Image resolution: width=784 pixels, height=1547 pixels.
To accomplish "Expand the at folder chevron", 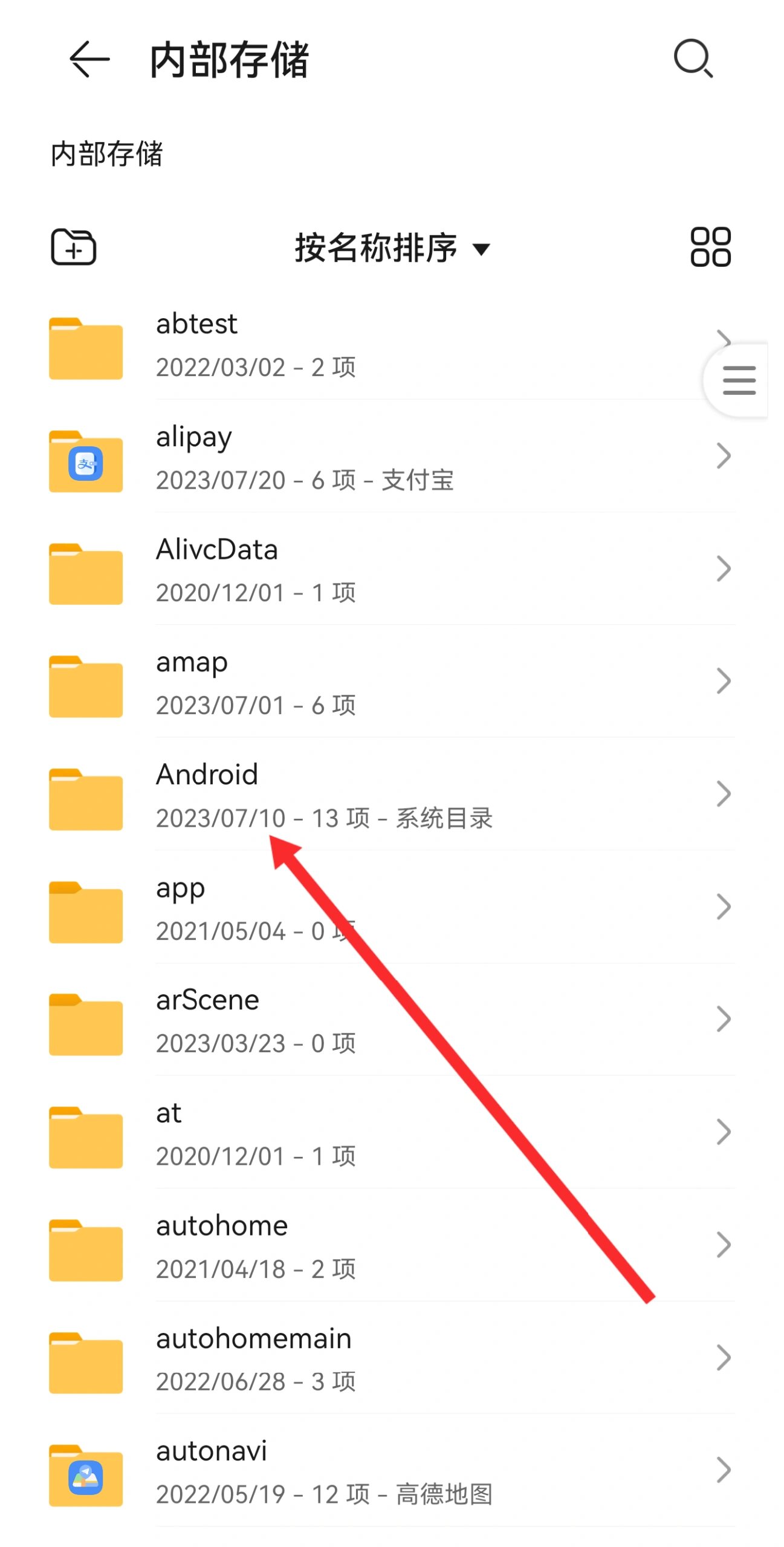I will 724,1132.
